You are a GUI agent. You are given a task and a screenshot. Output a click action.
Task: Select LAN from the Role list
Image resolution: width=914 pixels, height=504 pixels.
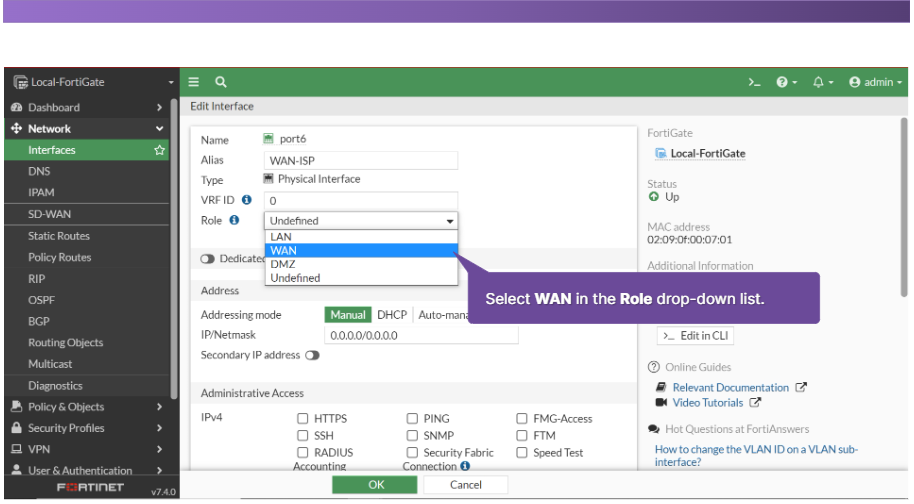tap(361, 237)
